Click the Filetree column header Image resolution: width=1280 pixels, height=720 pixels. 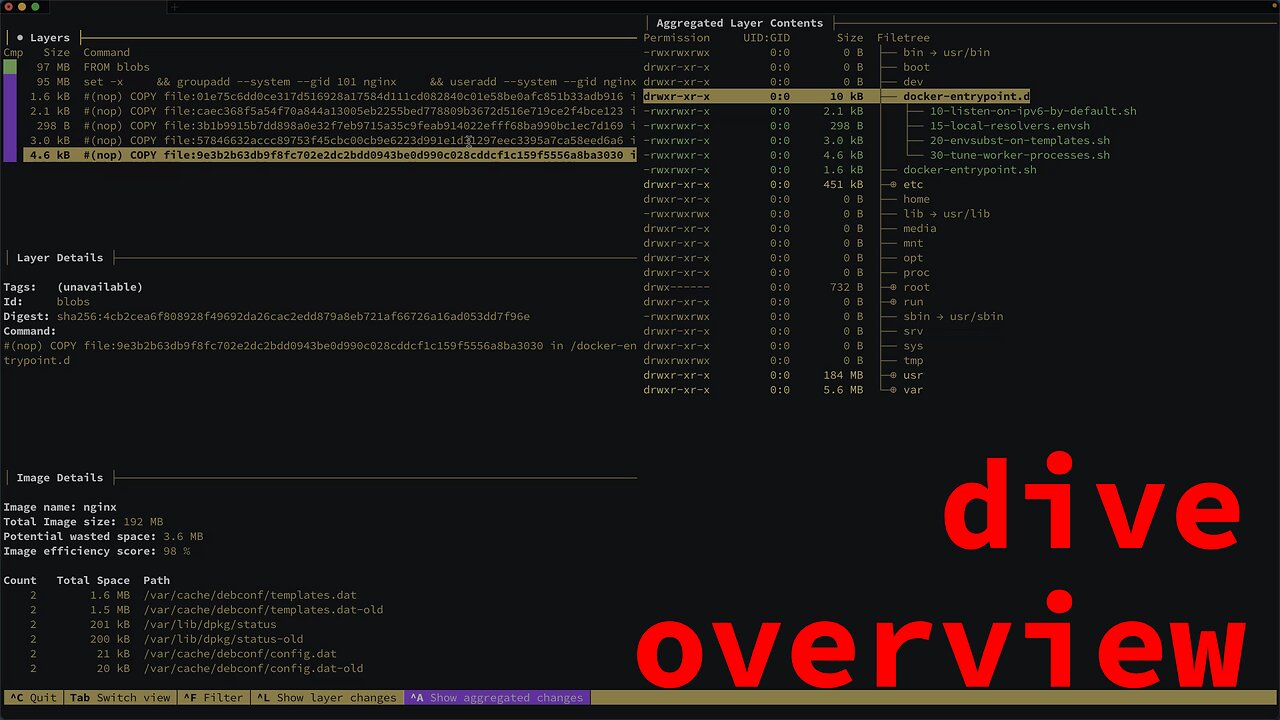(903, 38)
